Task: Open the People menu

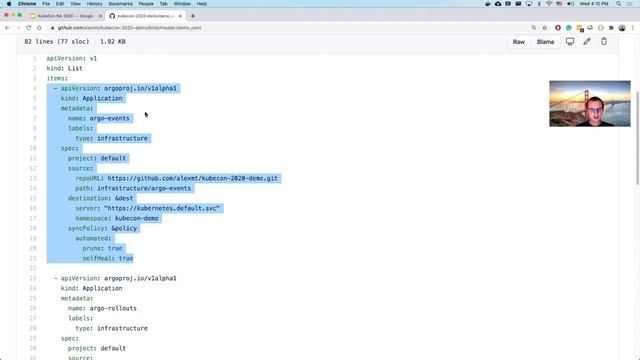Action: 146,4
